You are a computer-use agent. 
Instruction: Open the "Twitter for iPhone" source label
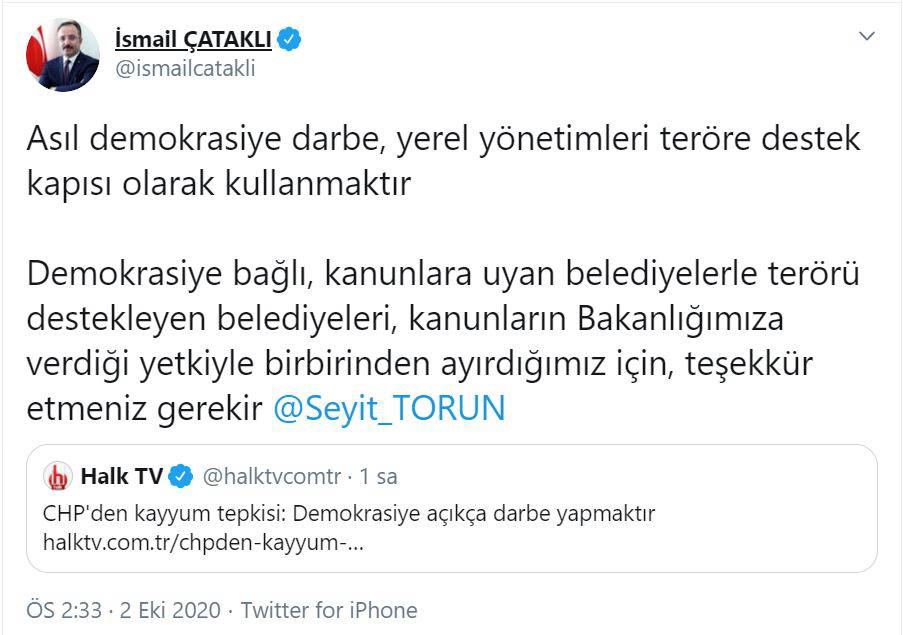(x=329, y=609)
